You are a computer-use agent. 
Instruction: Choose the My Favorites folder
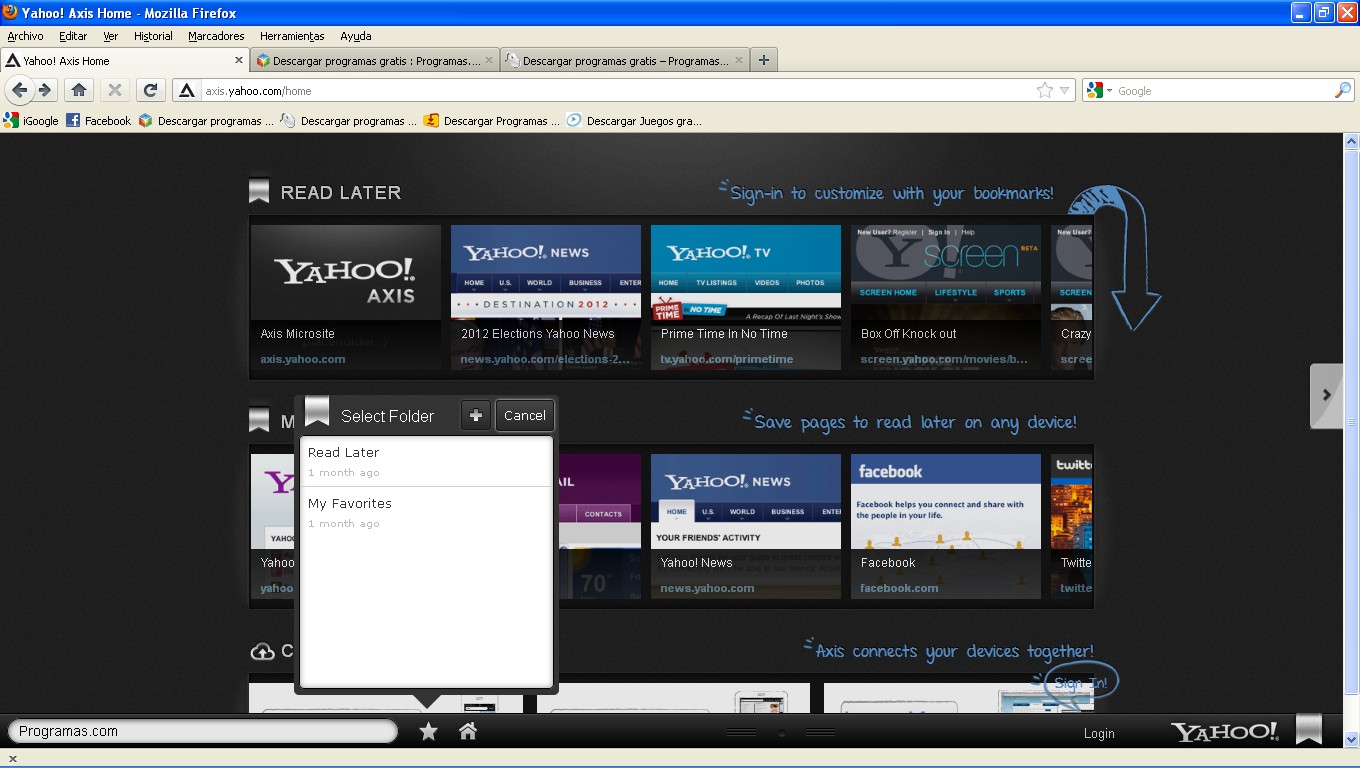[x=426, y=512]
